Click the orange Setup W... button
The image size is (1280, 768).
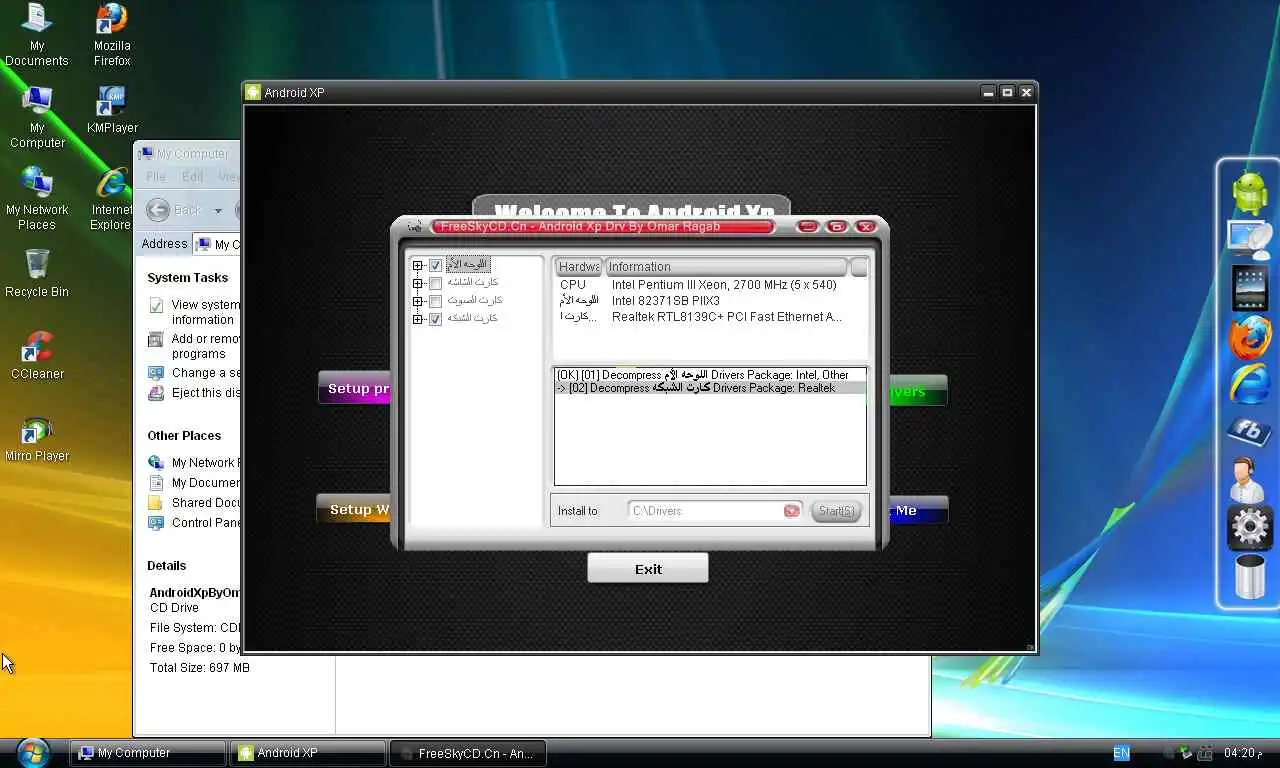pyautogui.click(x=355, y=510)
